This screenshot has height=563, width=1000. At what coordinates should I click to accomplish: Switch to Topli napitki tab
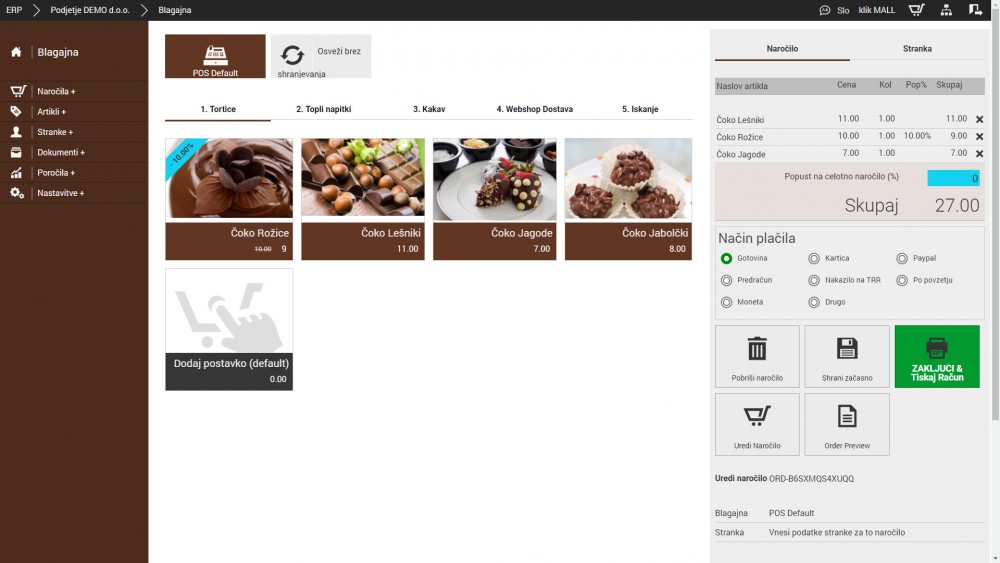[323, 109]
